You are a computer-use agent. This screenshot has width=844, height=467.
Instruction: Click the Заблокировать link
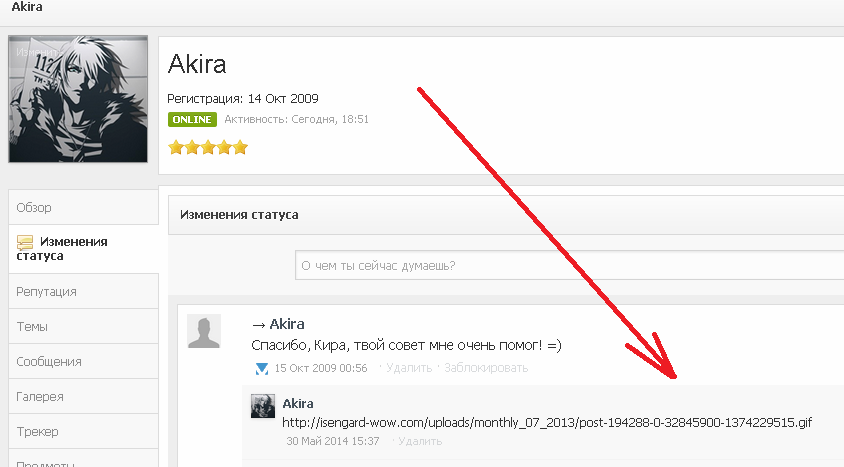pos(486,368)
